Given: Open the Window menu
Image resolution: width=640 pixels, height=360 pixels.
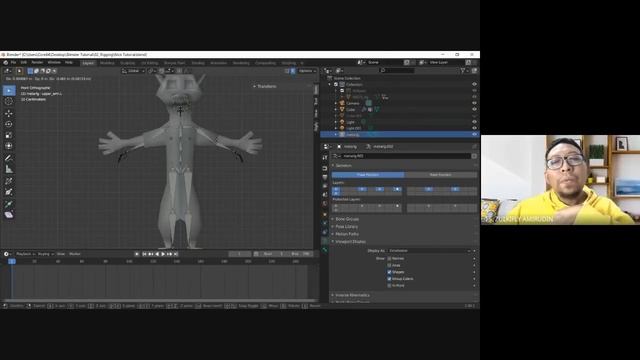Looking at the screenshot, I should pyautogui.click(x=54, y=62).
